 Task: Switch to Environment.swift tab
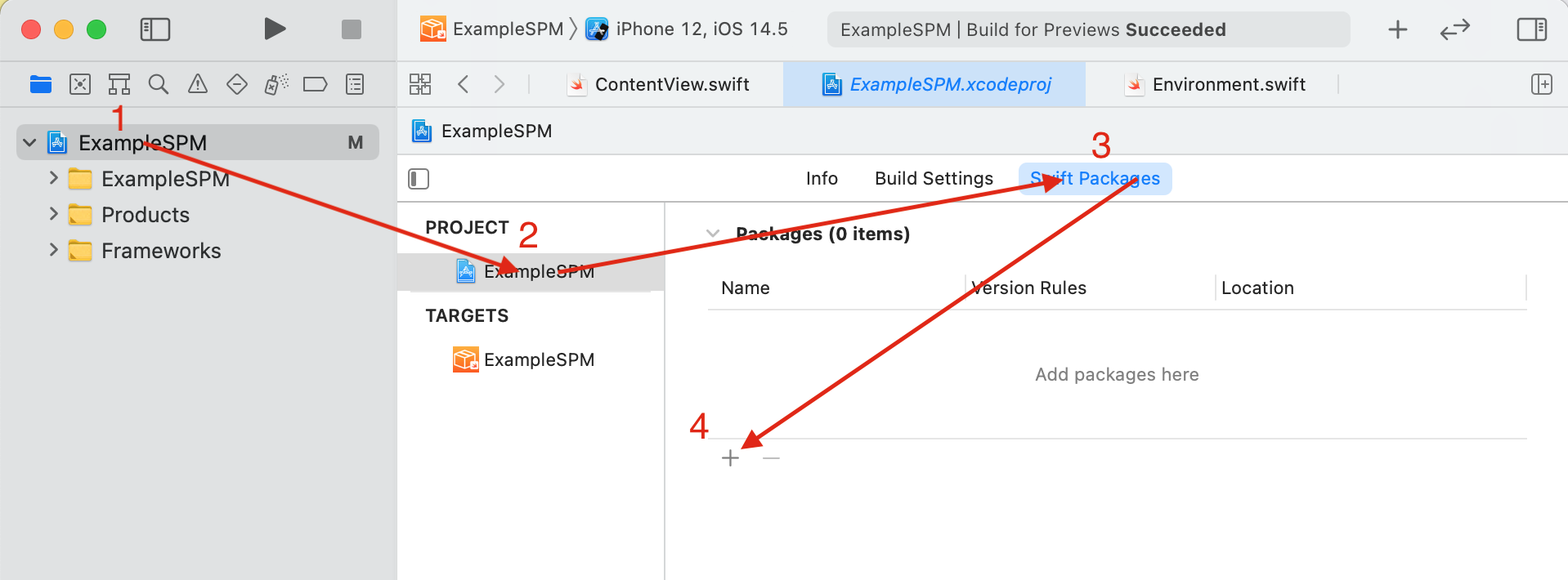click(x=1215, y=84)
